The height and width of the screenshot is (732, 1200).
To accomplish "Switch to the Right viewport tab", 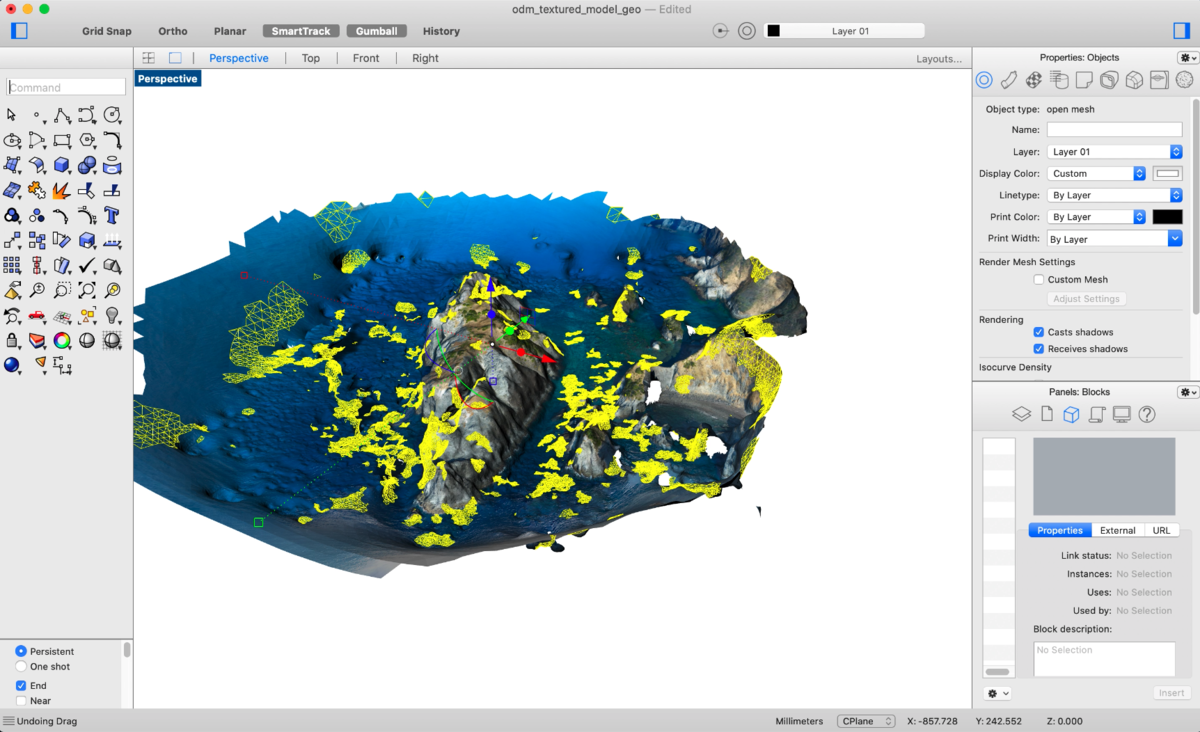I will (425, 58).
